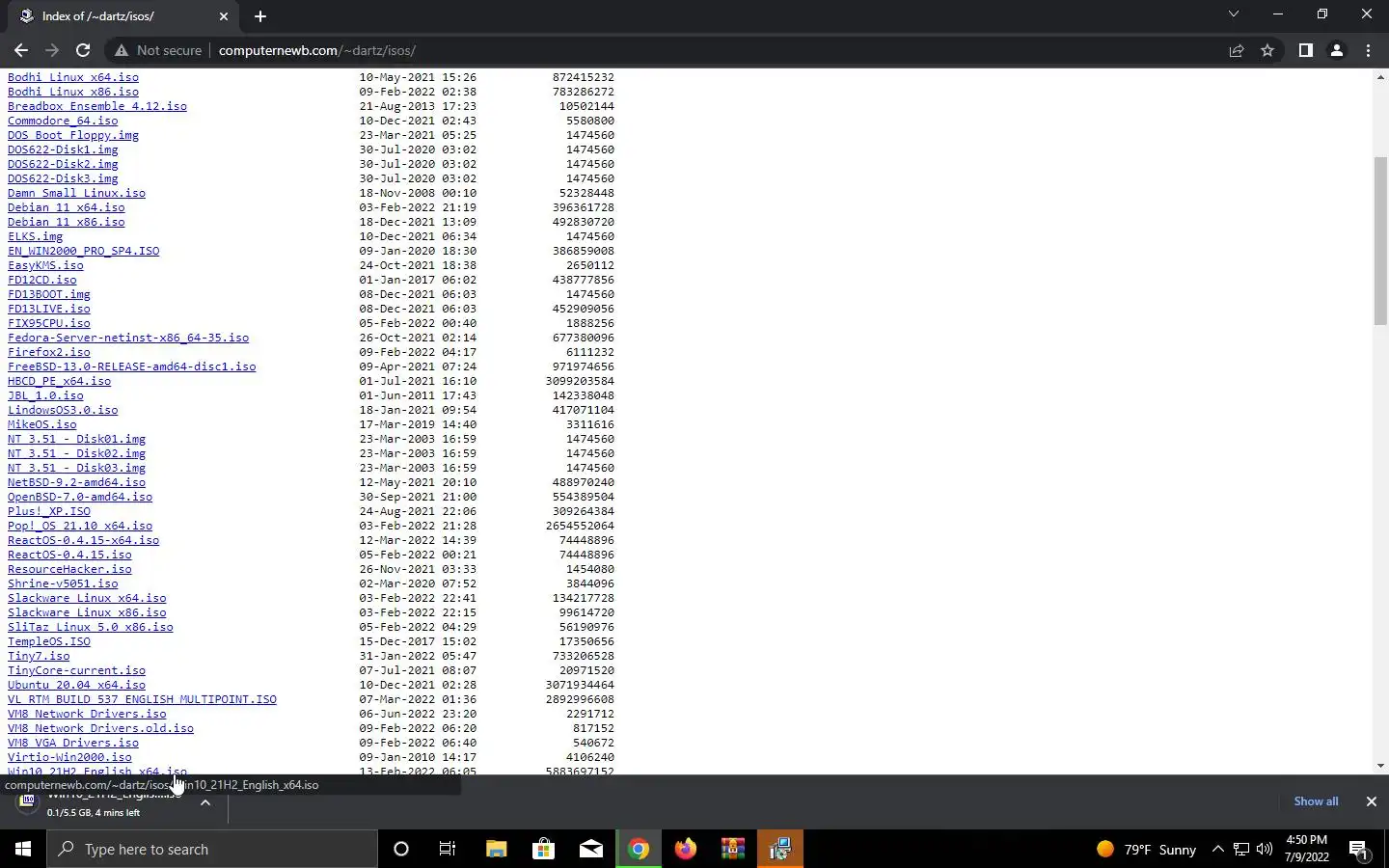Download Debian_11_x86.iso
1389x868 pixels.
click(67, 222)
